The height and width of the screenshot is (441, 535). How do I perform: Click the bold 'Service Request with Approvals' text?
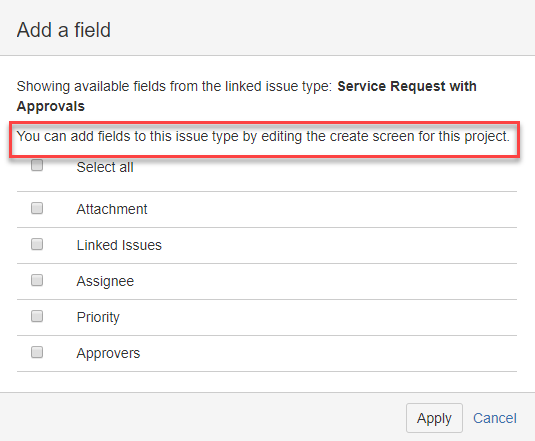246,96
